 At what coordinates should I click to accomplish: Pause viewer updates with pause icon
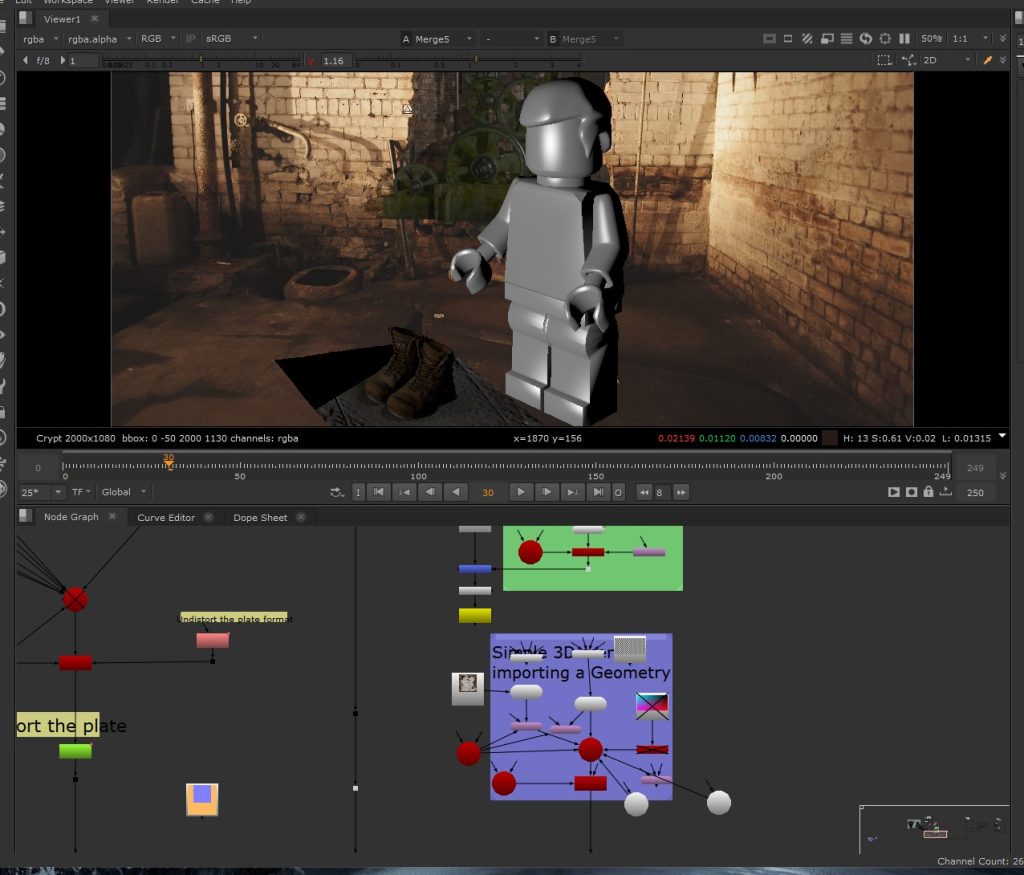[904, 39]
